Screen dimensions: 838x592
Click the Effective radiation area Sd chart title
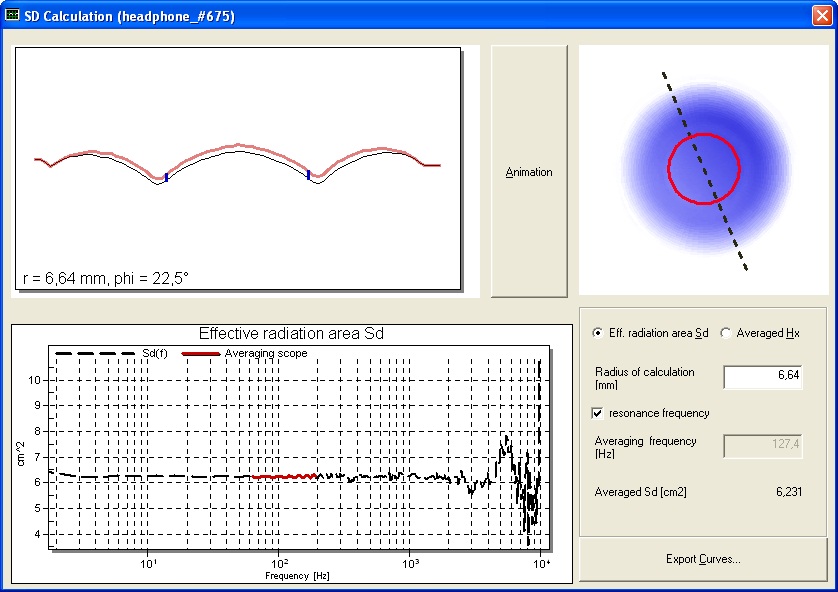[291, 334]
